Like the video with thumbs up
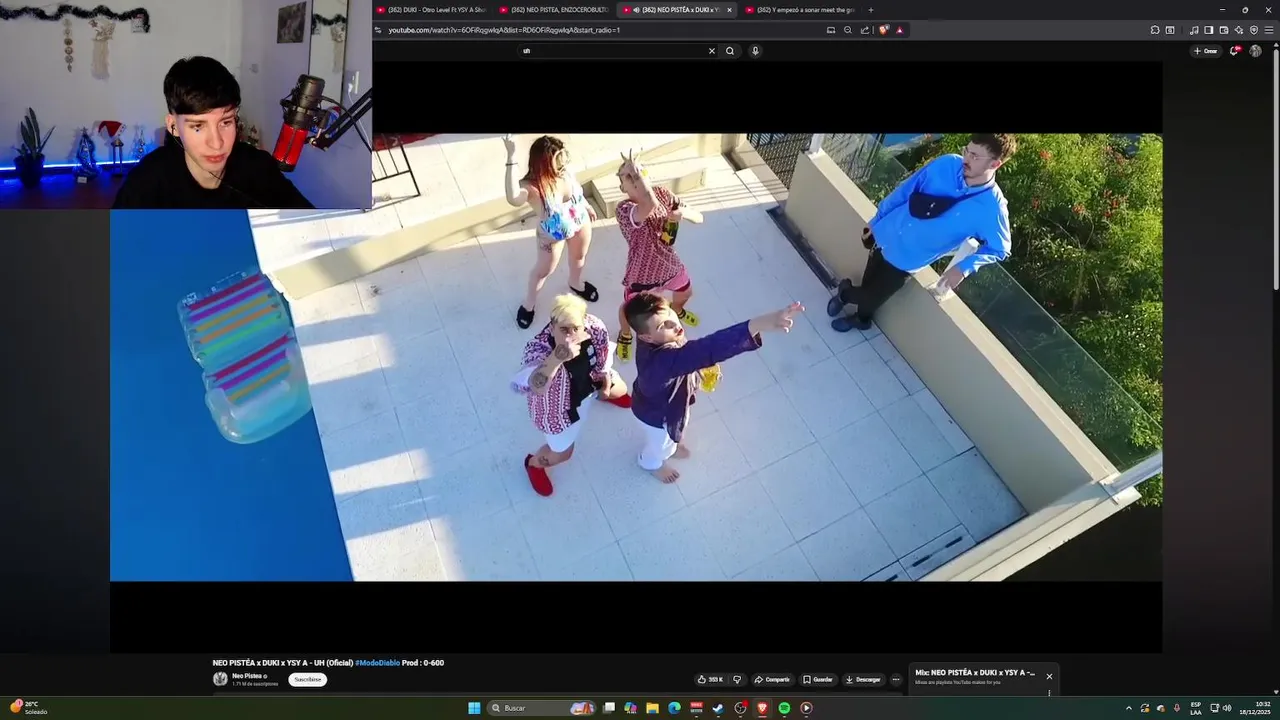Image resolution: width=1280 pixels, height=720 pixels. (x=711, y=679)
